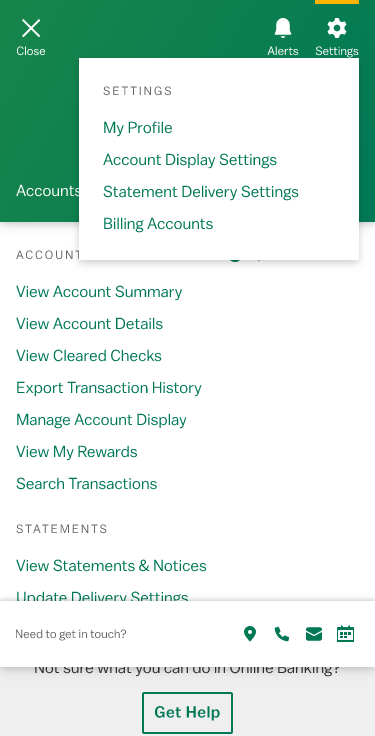The image size is (375, 736).
Task: Open View Account Details link
Action: 89,323
